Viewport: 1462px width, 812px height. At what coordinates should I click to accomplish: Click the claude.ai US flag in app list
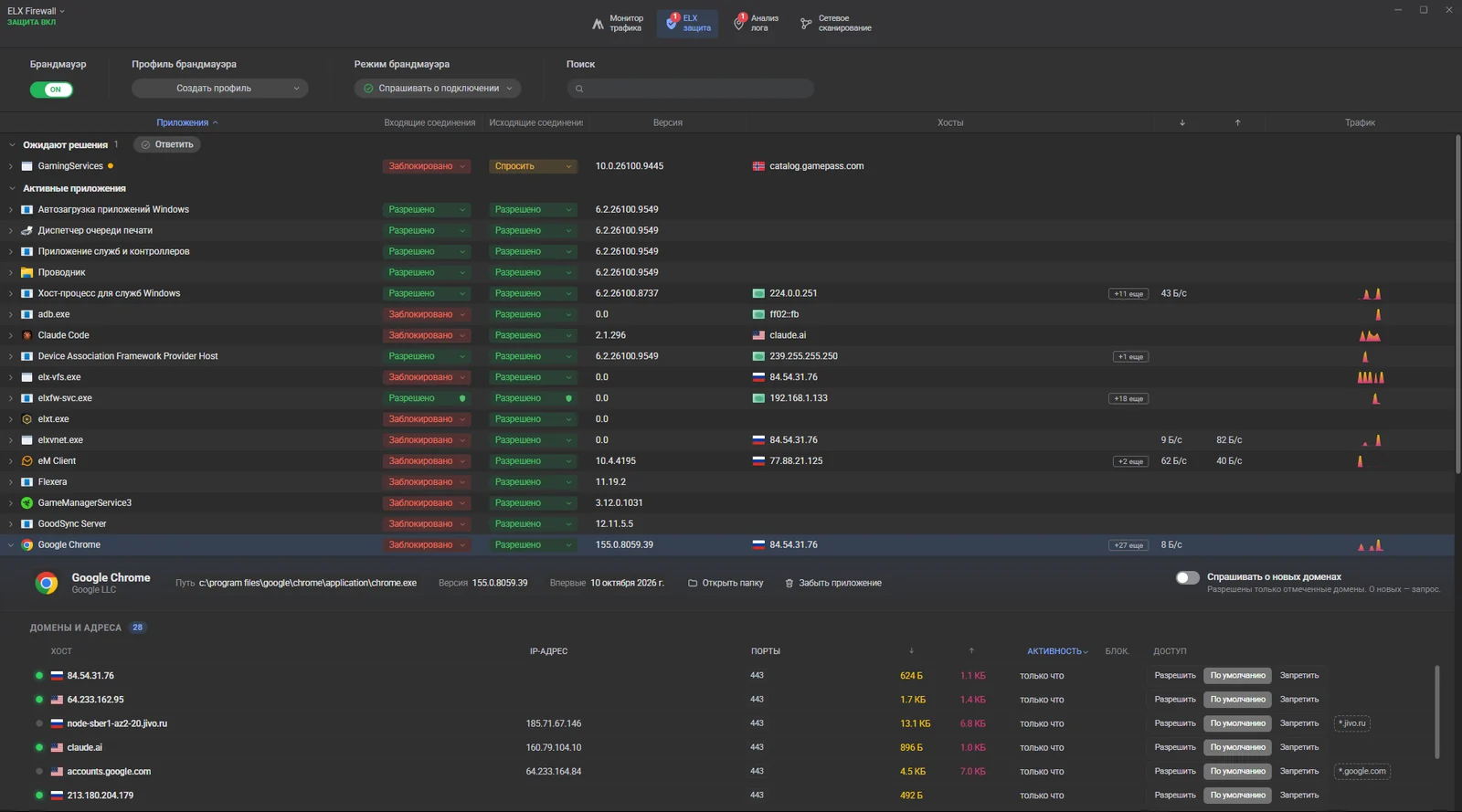pos(758,335)
